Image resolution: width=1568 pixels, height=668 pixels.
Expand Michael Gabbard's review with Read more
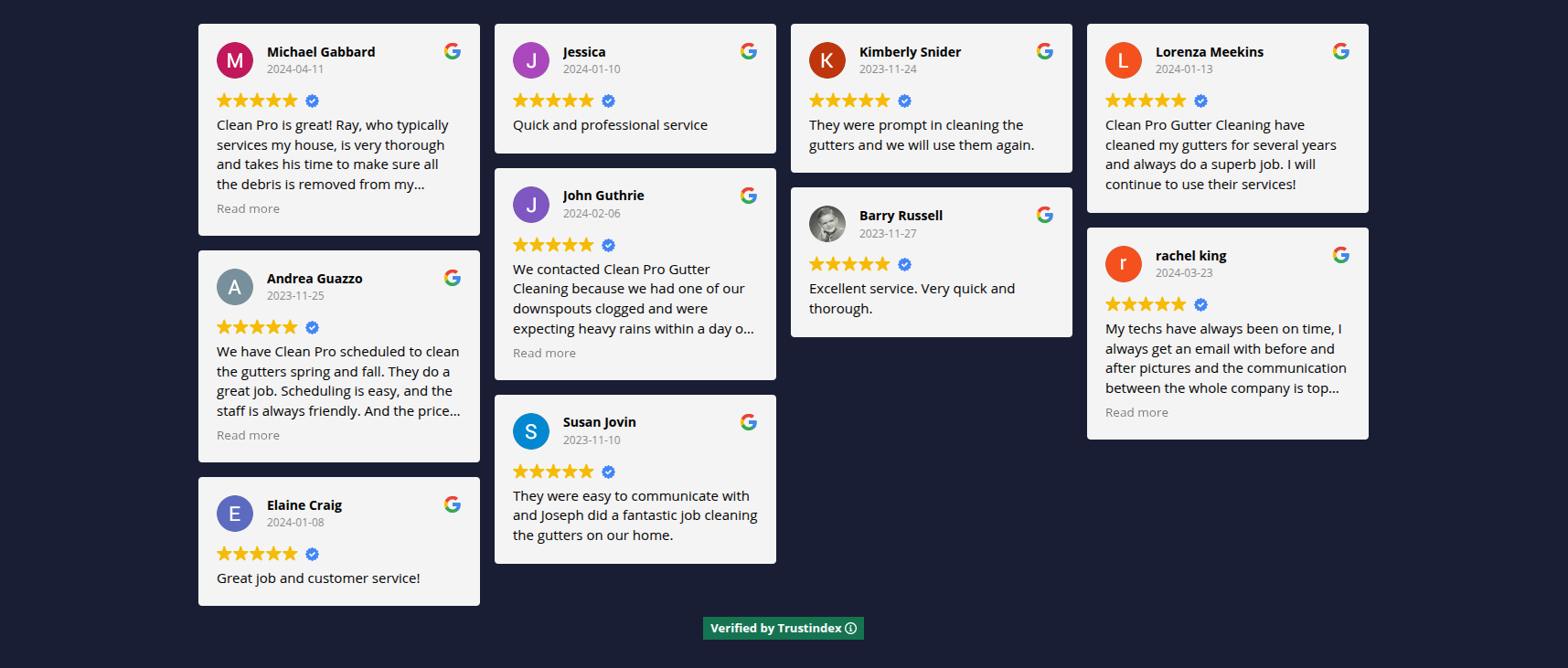pyautogui.click(x=248, y=209)
